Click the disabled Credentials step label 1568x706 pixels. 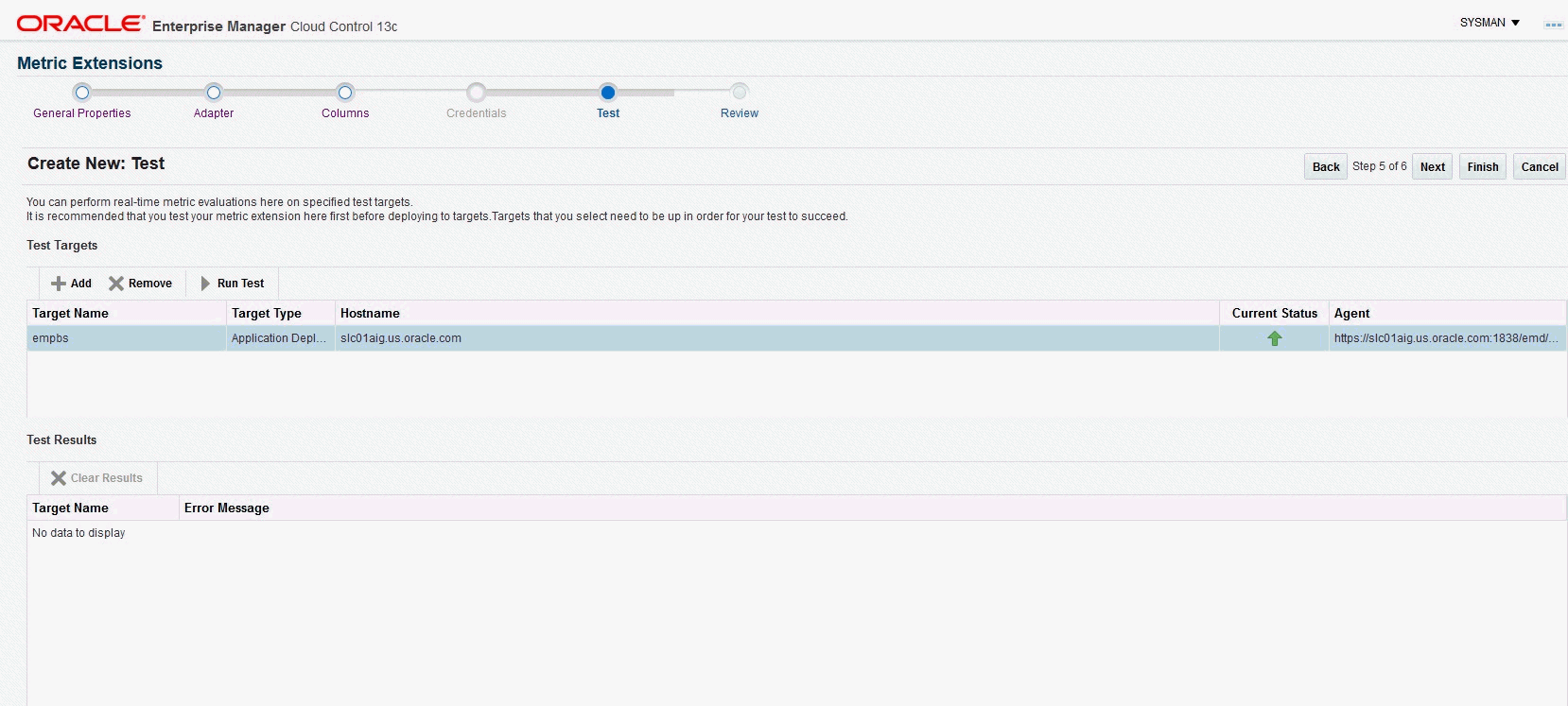[477, 113]
